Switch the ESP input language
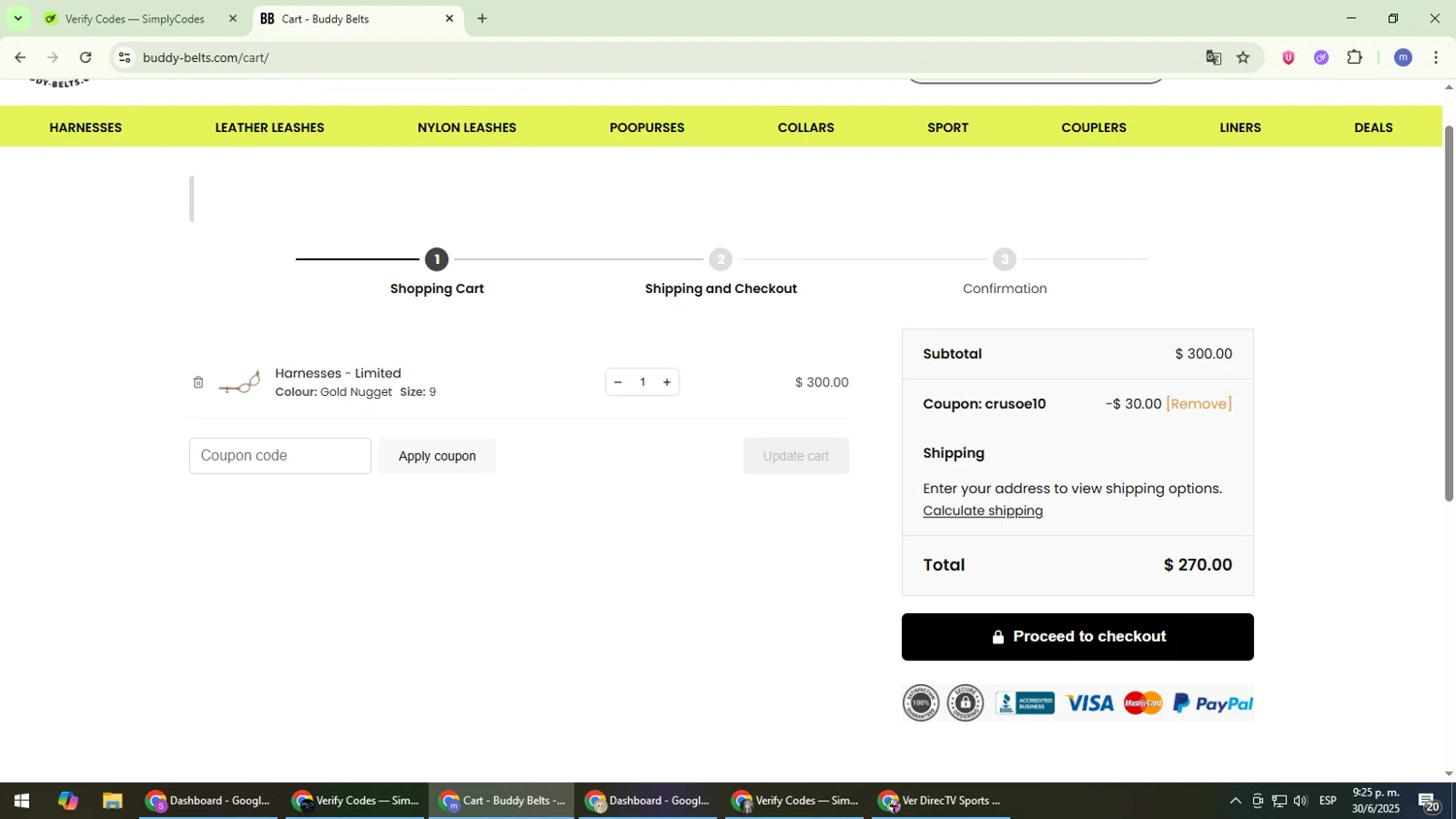The image size is (1456, 819). (x=1328, y=802)
